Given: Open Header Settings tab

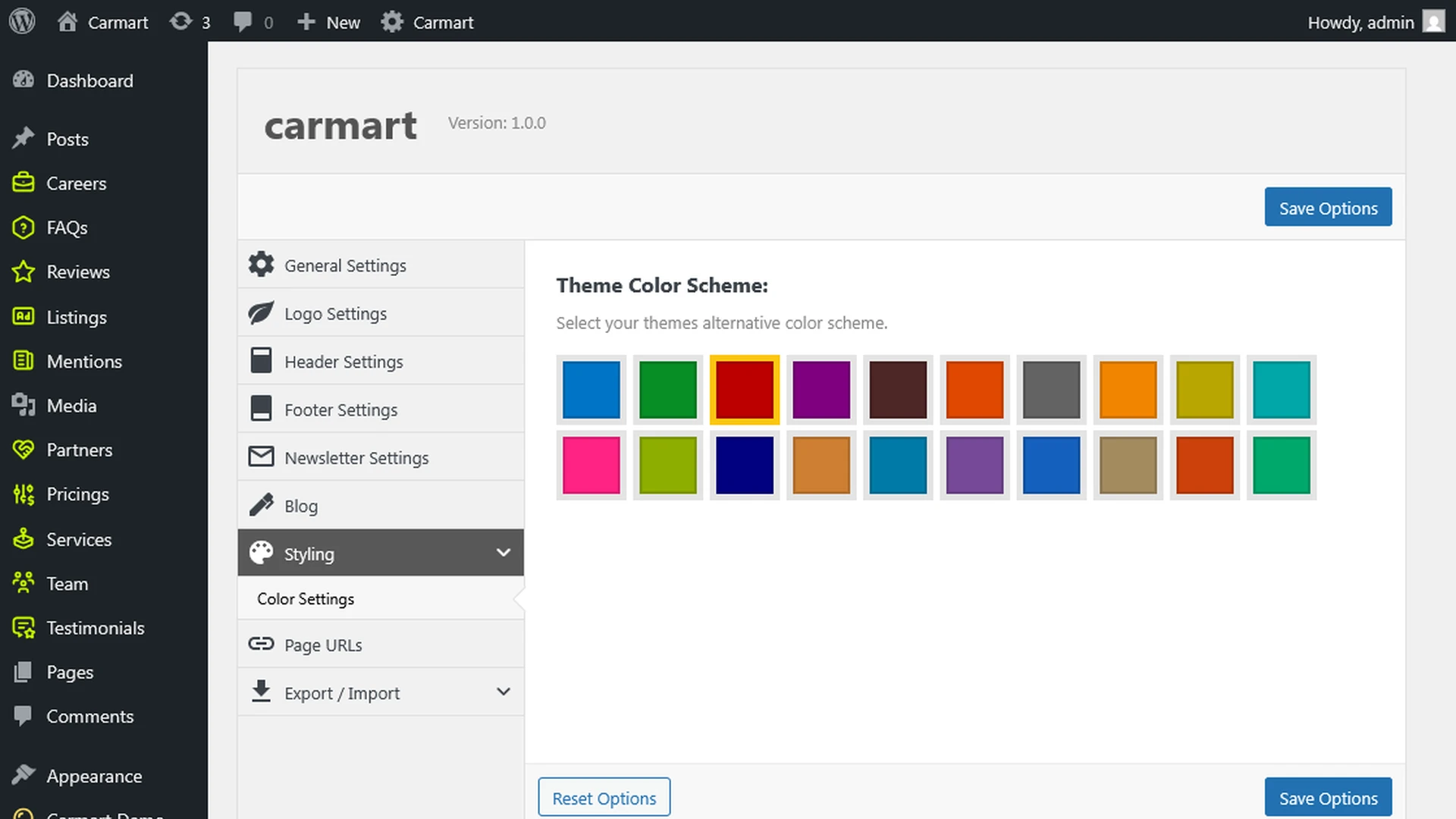Looking at the screenshot, I should click(x=381, y=361).
